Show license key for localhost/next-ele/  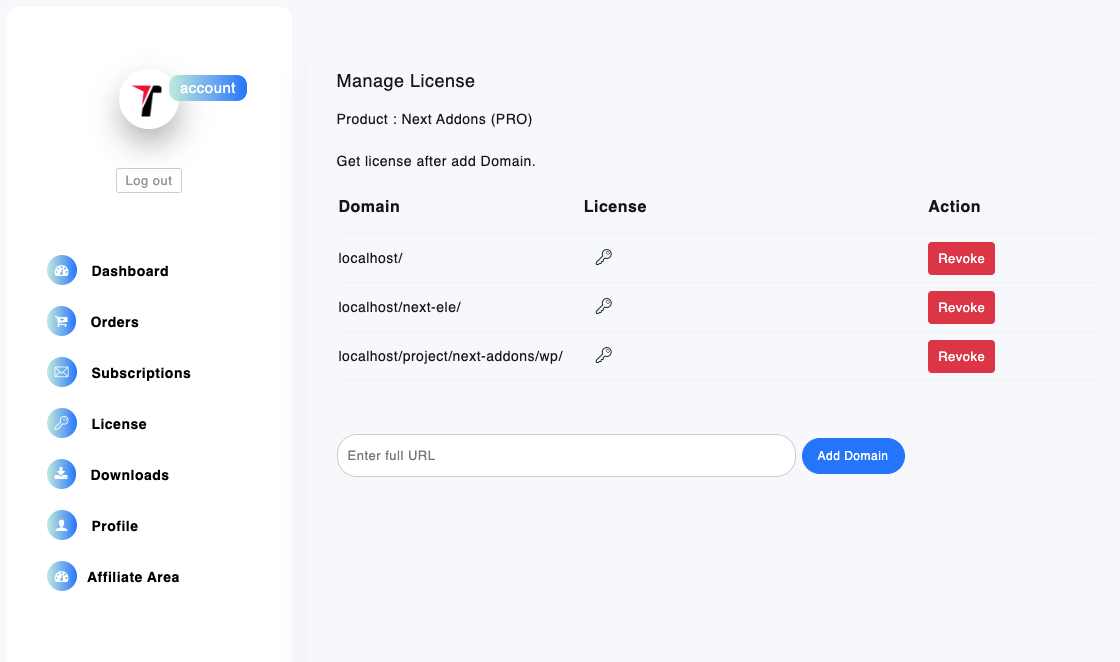point(603,307)
